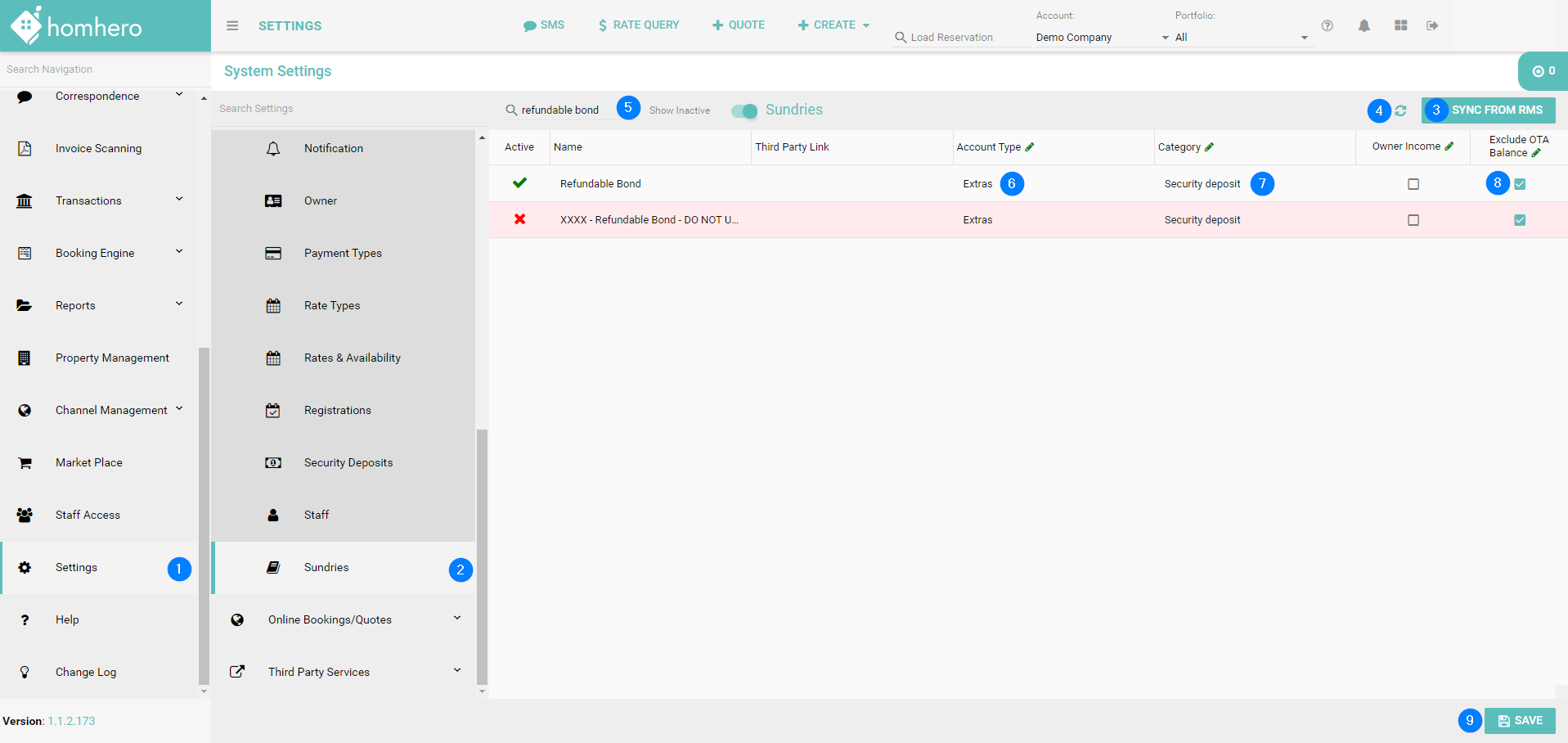Edit Account Type column via pencil icon

1030,147
